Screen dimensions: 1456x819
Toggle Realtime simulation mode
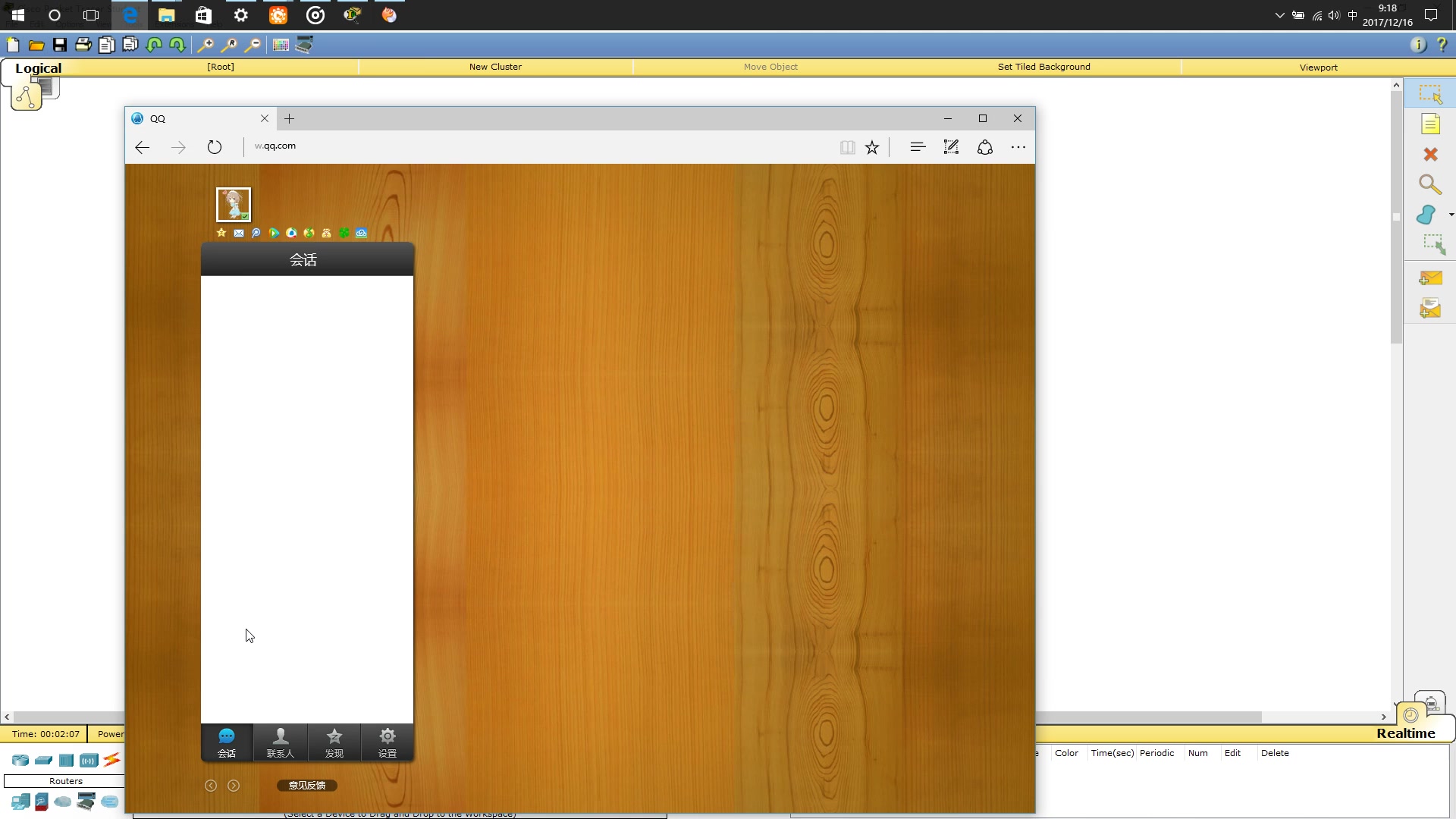1405,733
